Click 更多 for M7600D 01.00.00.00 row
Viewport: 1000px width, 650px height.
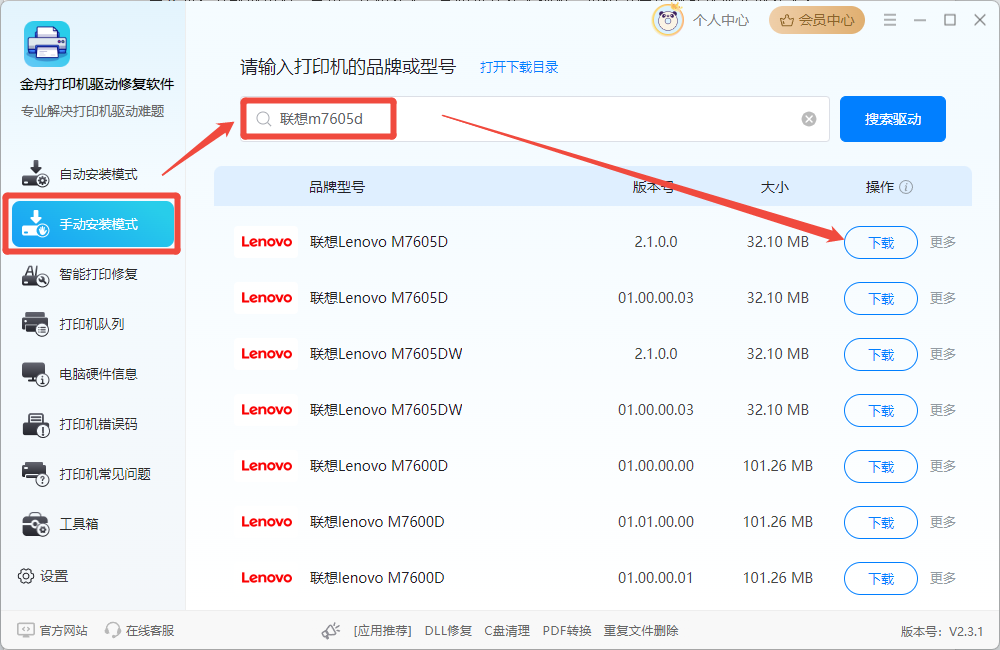(x=943, y=466)
